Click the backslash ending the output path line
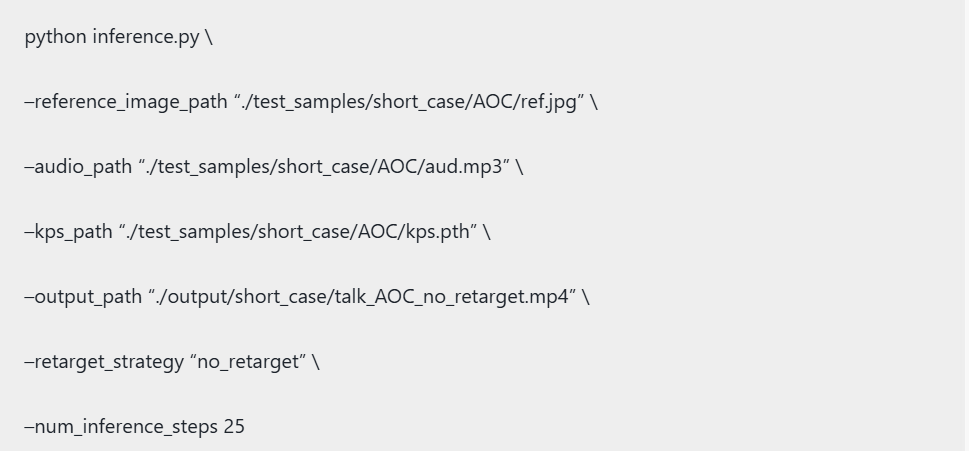Image resolution: width=969 pixels, height=451 pixels. (x=586, y=297)
